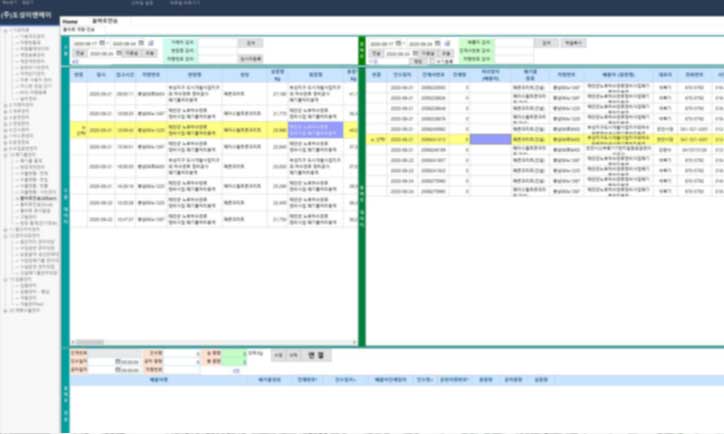The width and height of the screenshot is (724, 434).
Task: Click the 검색 search button in left panel
Action: click(248, 44)
